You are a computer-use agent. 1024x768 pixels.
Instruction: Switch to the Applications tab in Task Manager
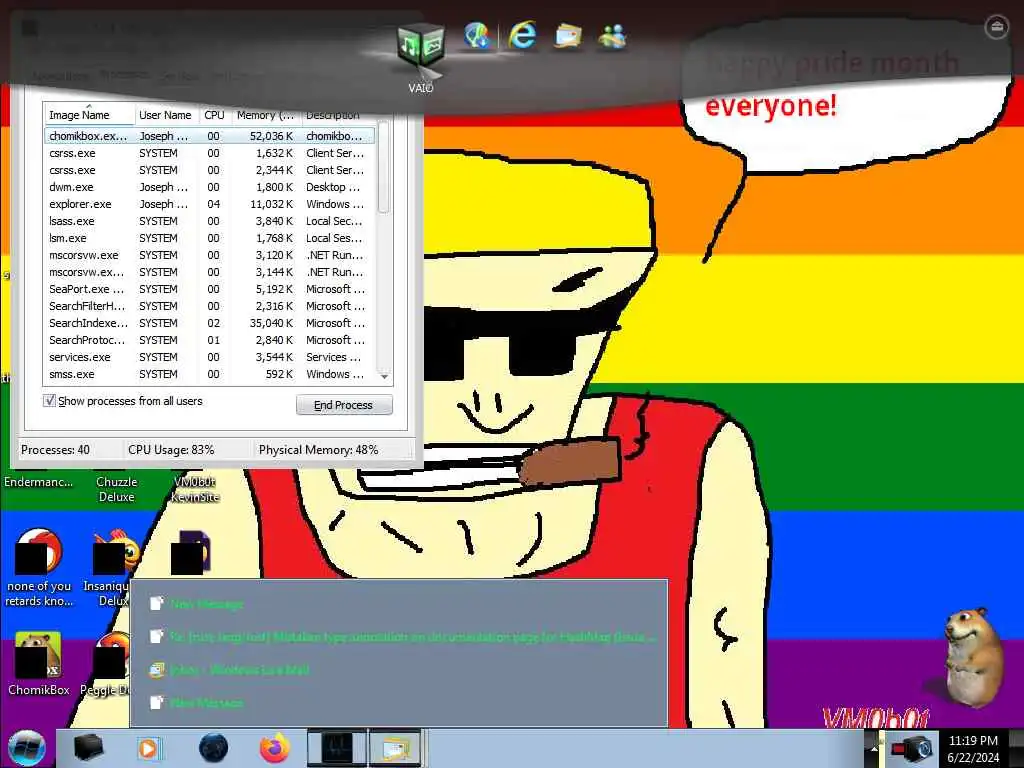(x=61, y=76)
